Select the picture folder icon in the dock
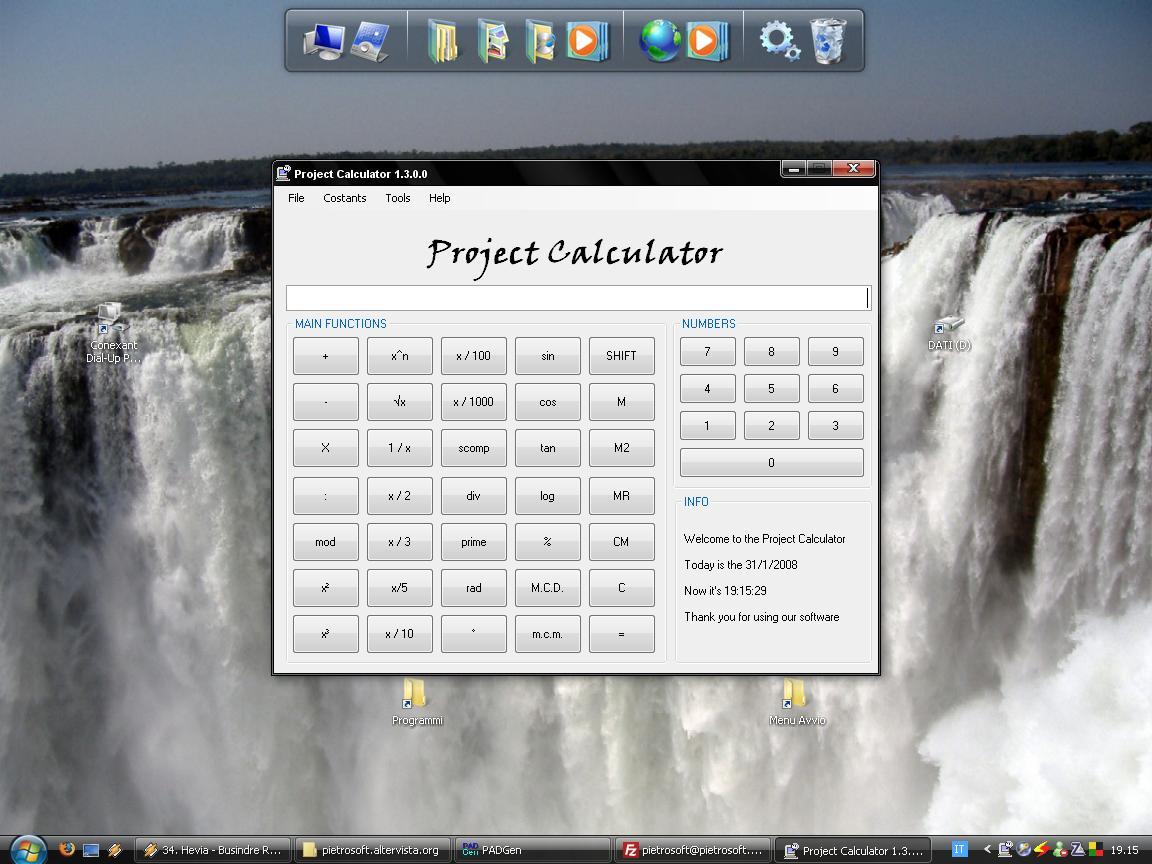The image size is (1152, 864). (x=493, y=42)
